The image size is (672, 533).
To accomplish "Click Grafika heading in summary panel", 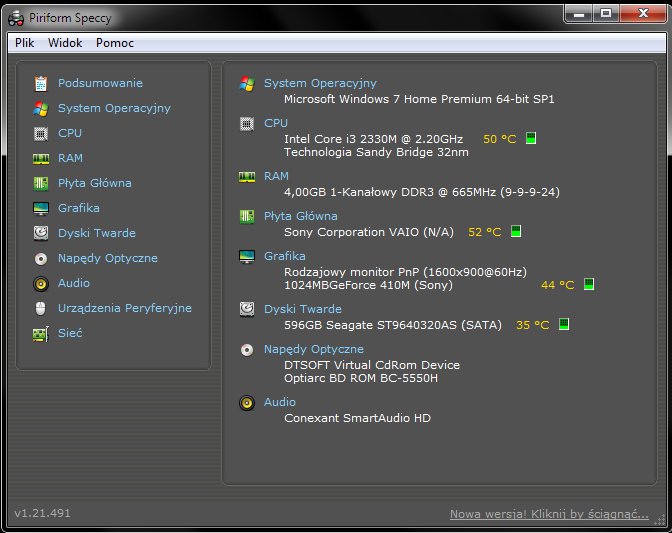I will [x=285, y=256].
